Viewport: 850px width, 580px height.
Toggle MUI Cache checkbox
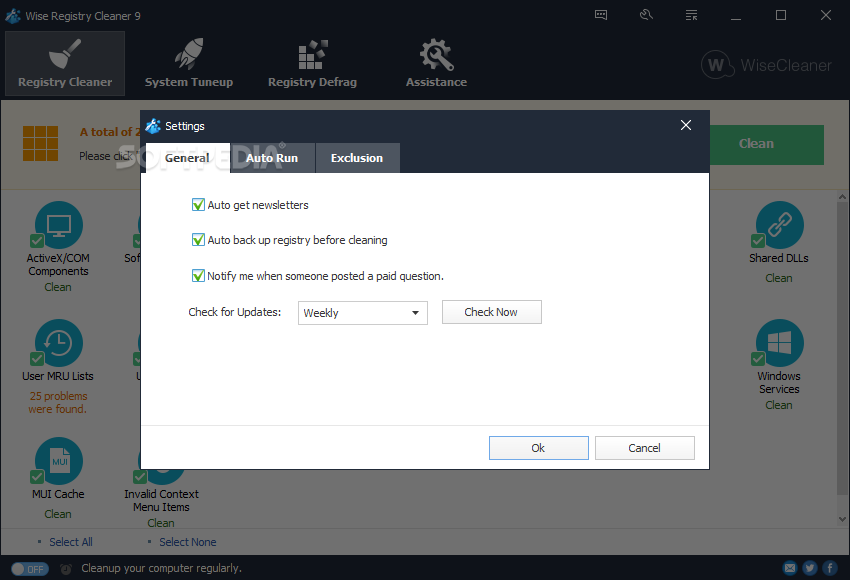click(x=37, y=476)
